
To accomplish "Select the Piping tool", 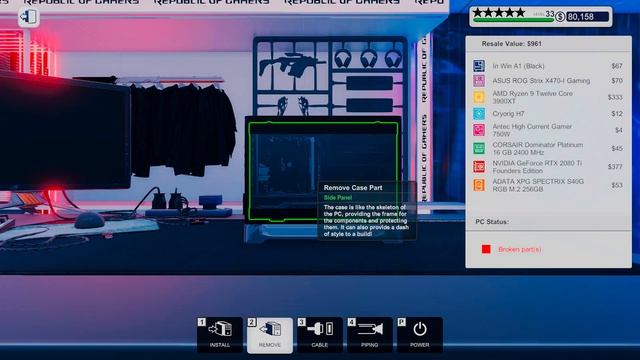I will click(370, 335).
